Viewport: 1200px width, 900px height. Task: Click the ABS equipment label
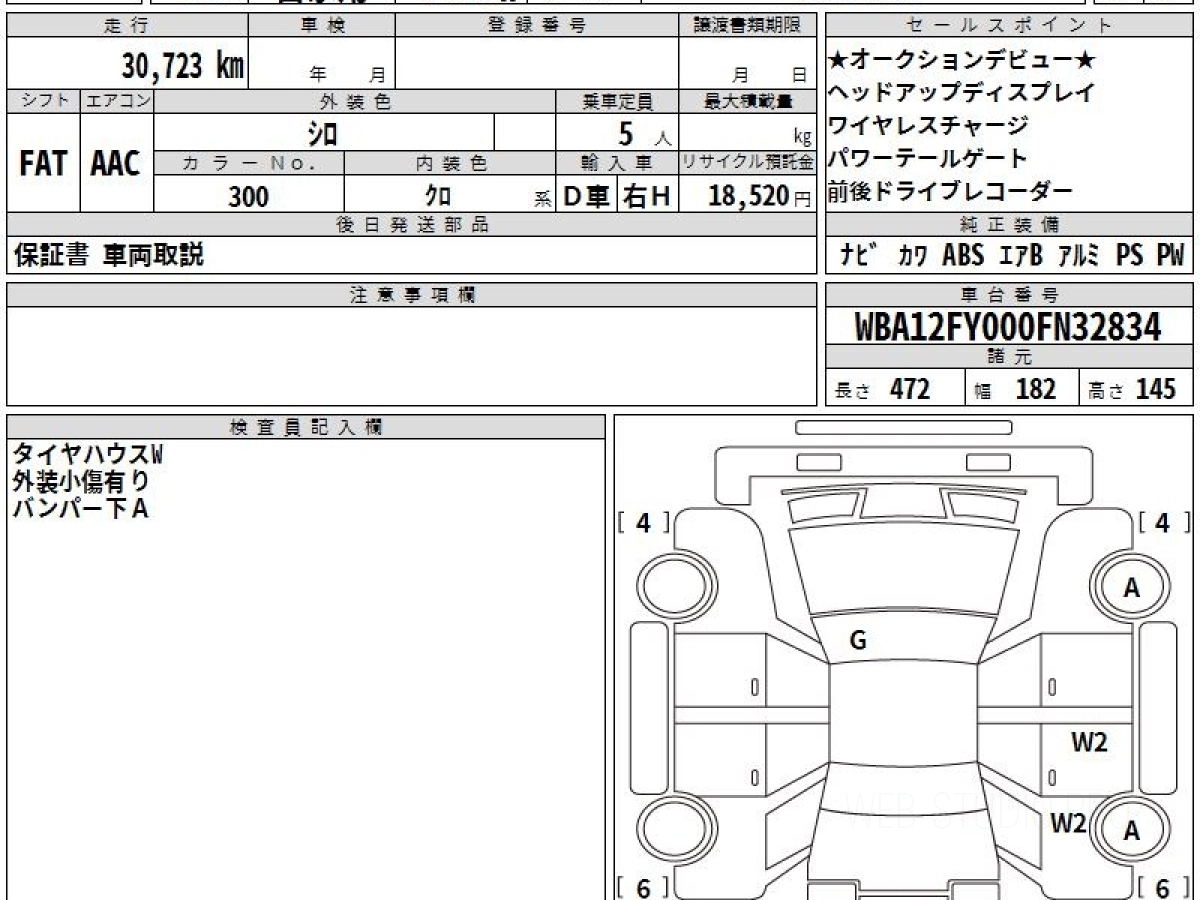pos(962,255)
